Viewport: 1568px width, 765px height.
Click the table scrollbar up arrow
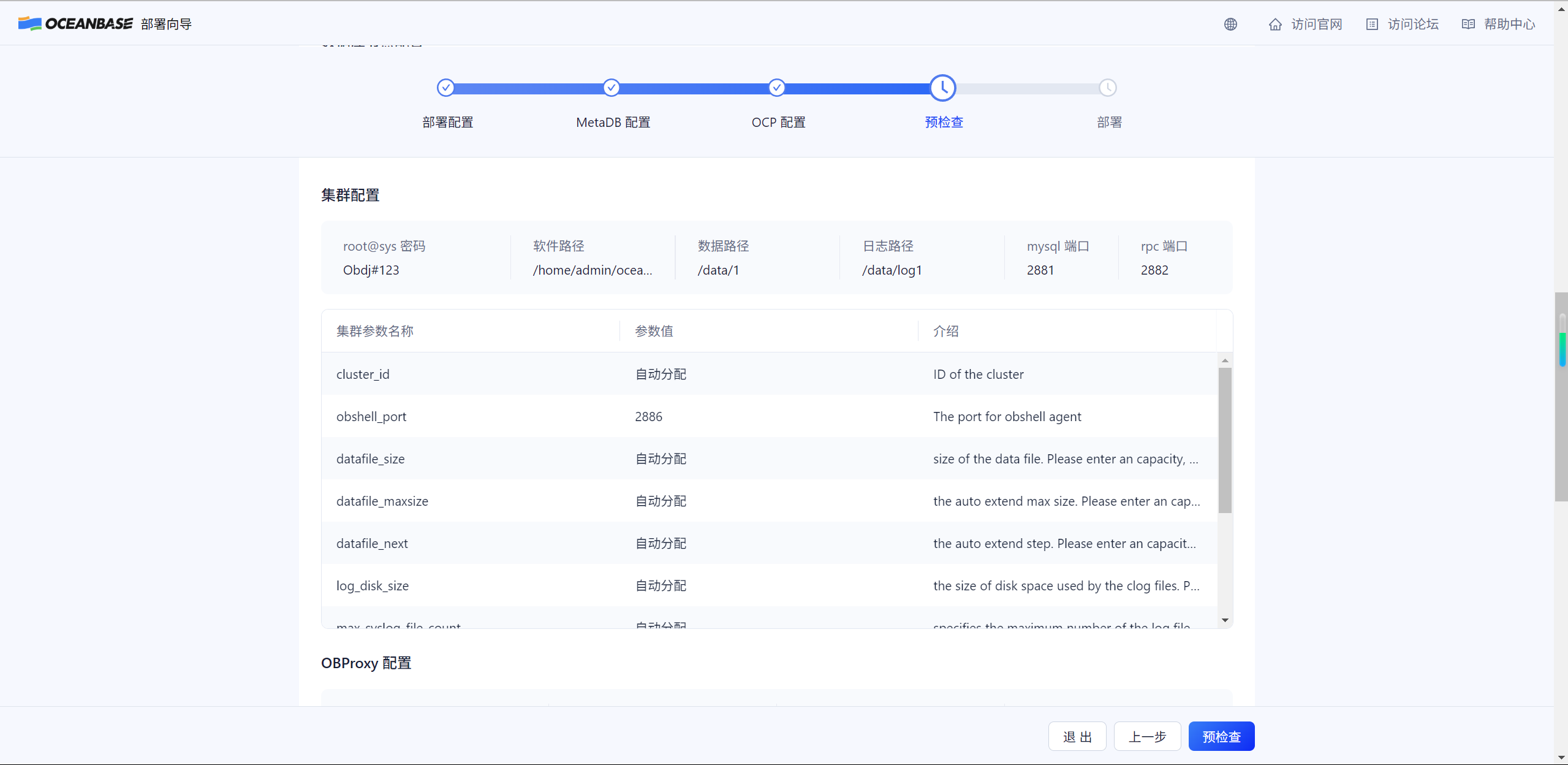click(1225, 360)
